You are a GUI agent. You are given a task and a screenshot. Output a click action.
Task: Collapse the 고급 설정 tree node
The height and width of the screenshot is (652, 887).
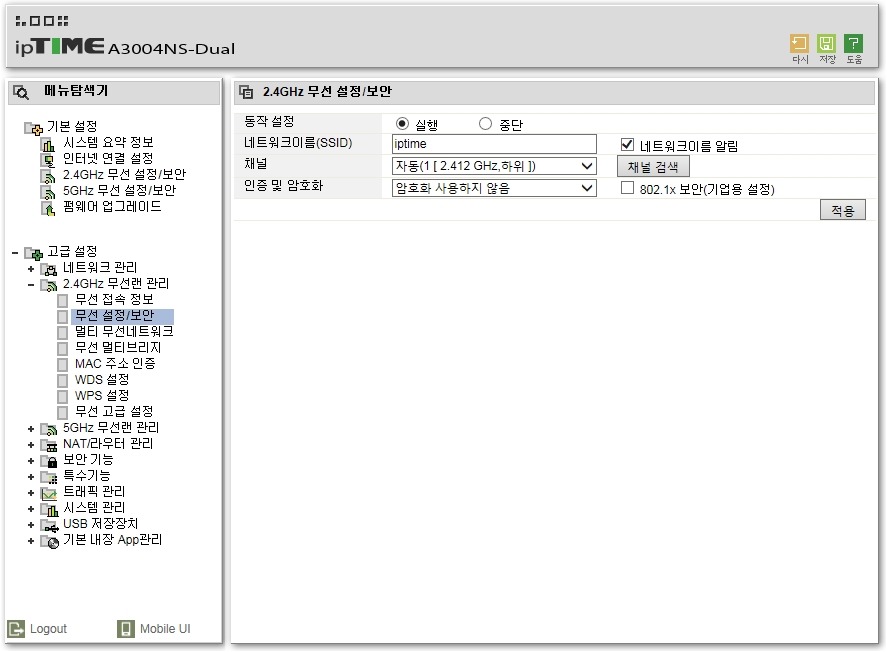coord(15,253)
